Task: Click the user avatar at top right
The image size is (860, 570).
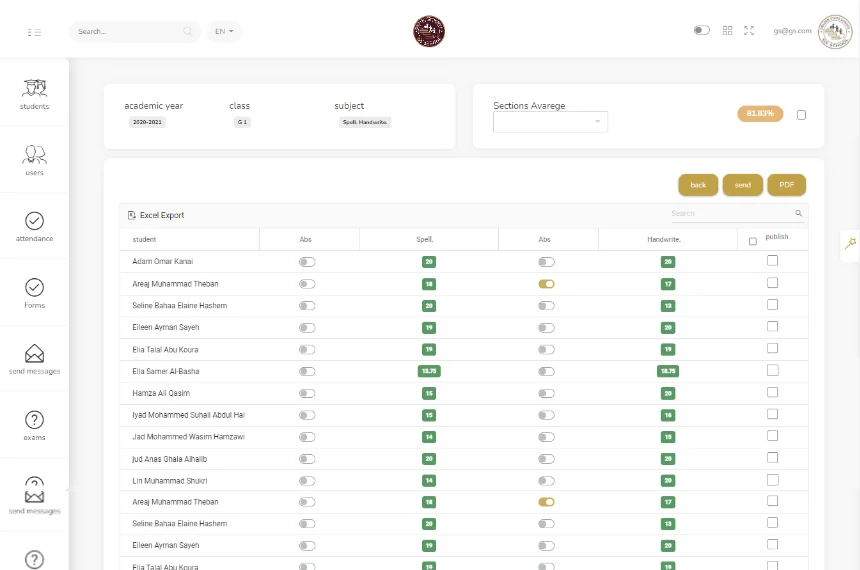Action: 835,31
